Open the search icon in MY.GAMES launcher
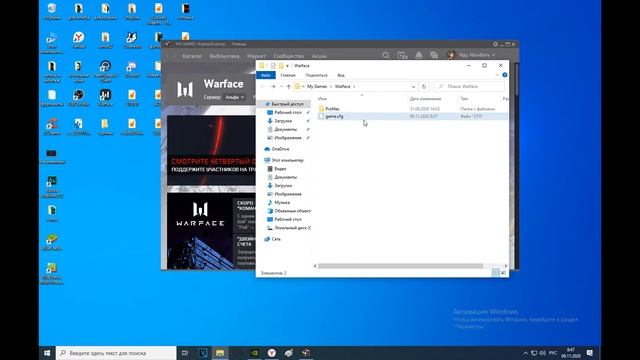Screen dimensions: 640x360 (x=385, y=55)
